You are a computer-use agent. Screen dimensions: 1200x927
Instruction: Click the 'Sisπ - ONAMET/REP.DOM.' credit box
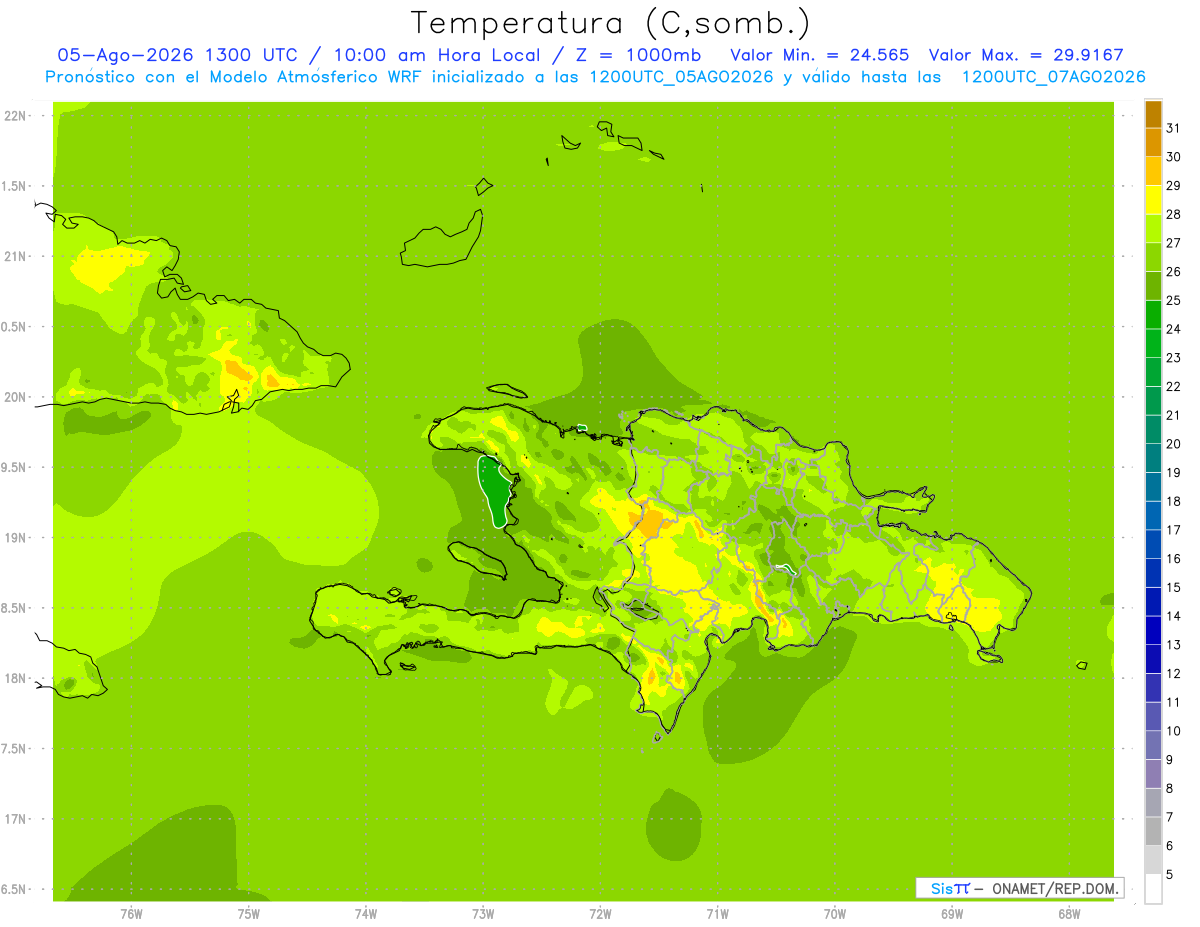pyautogui.click(x=1020, y=888)
